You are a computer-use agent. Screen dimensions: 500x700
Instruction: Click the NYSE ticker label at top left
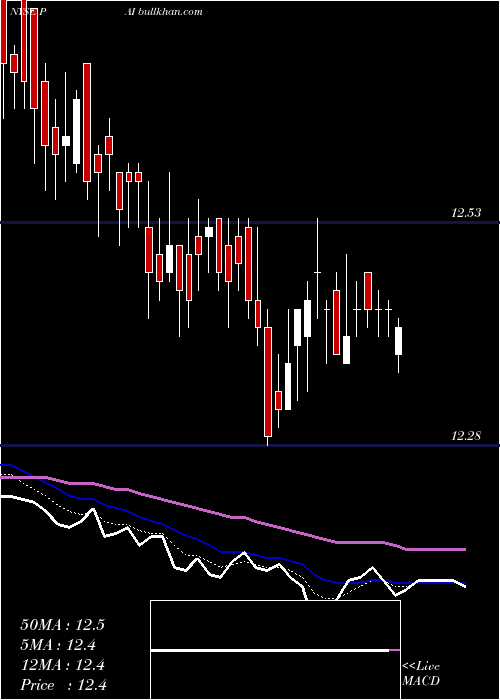click(29, 12)
